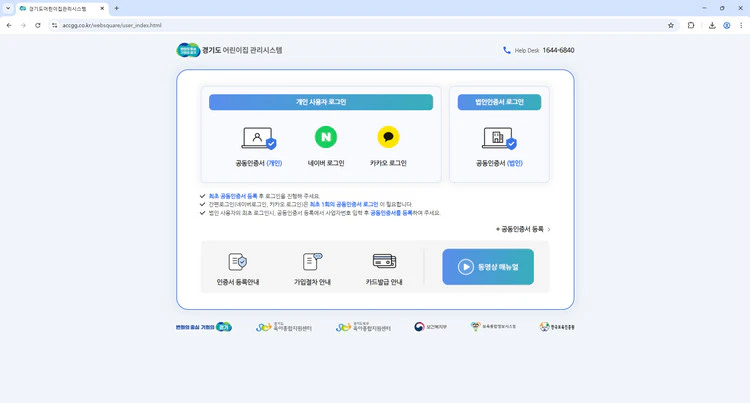Select the 경기도어린이집관리시스템 browser tab
The image size is (750, 403).
coord(62,9)
